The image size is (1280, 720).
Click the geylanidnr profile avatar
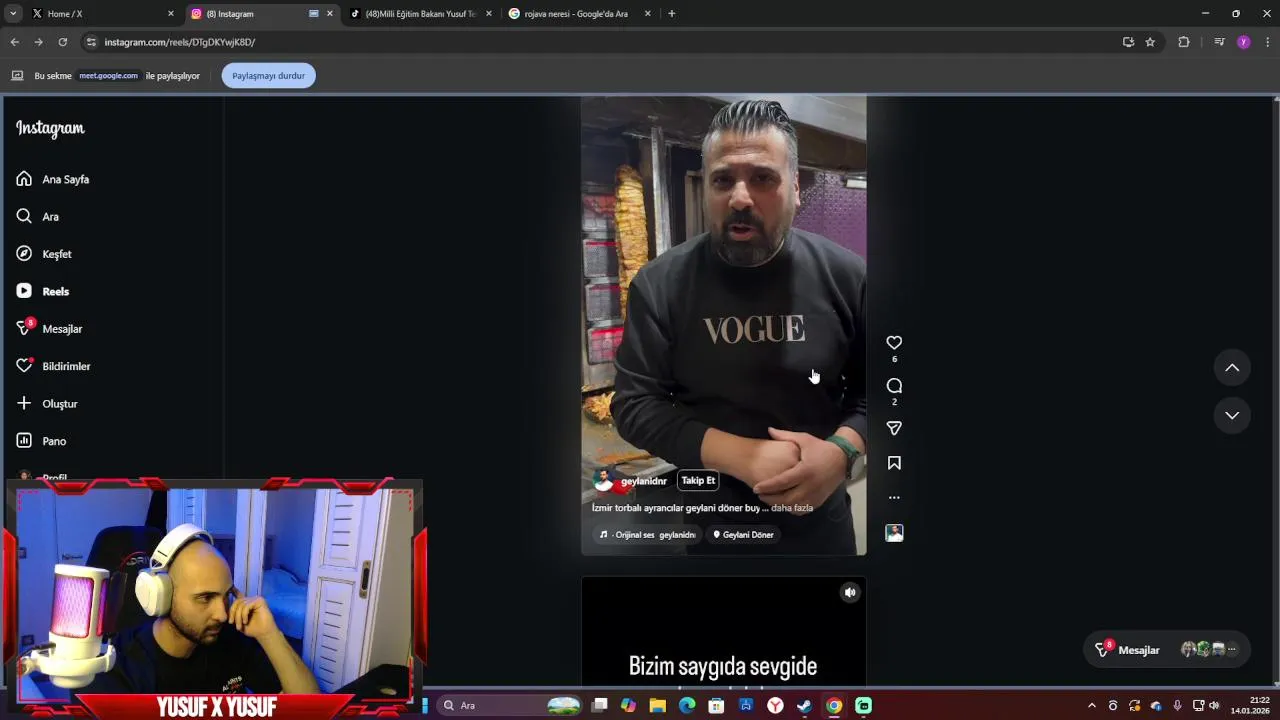click(603, 481)
